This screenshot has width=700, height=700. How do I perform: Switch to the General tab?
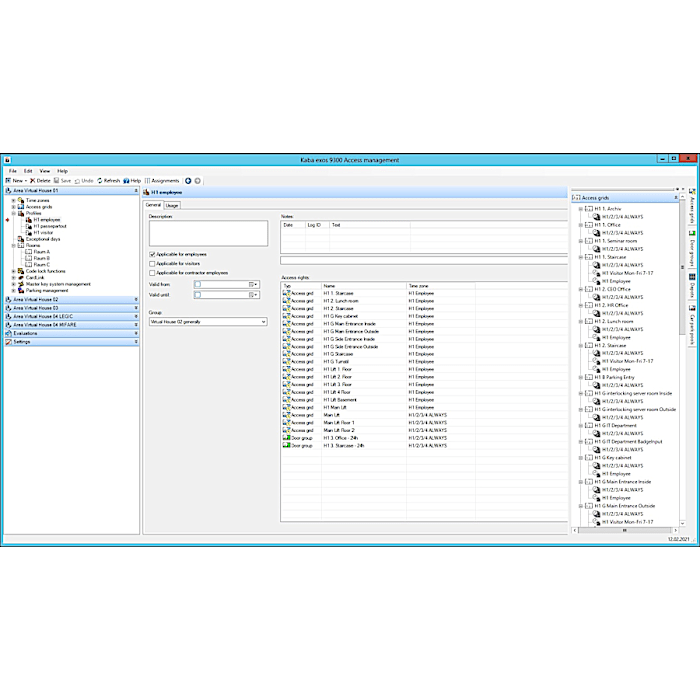[153, 205]
